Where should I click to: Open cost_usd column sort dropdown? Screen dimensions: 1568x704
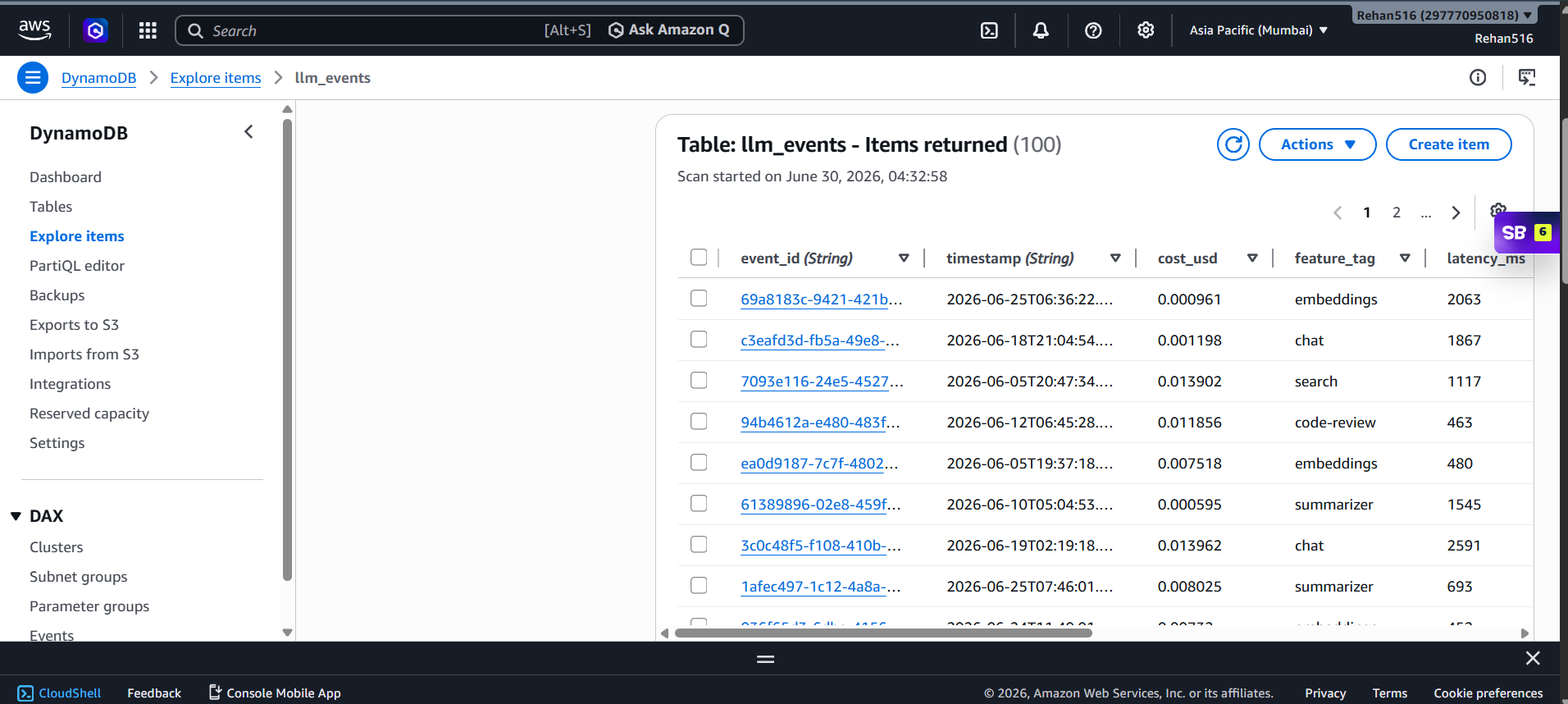click(x=1252, y=258)
